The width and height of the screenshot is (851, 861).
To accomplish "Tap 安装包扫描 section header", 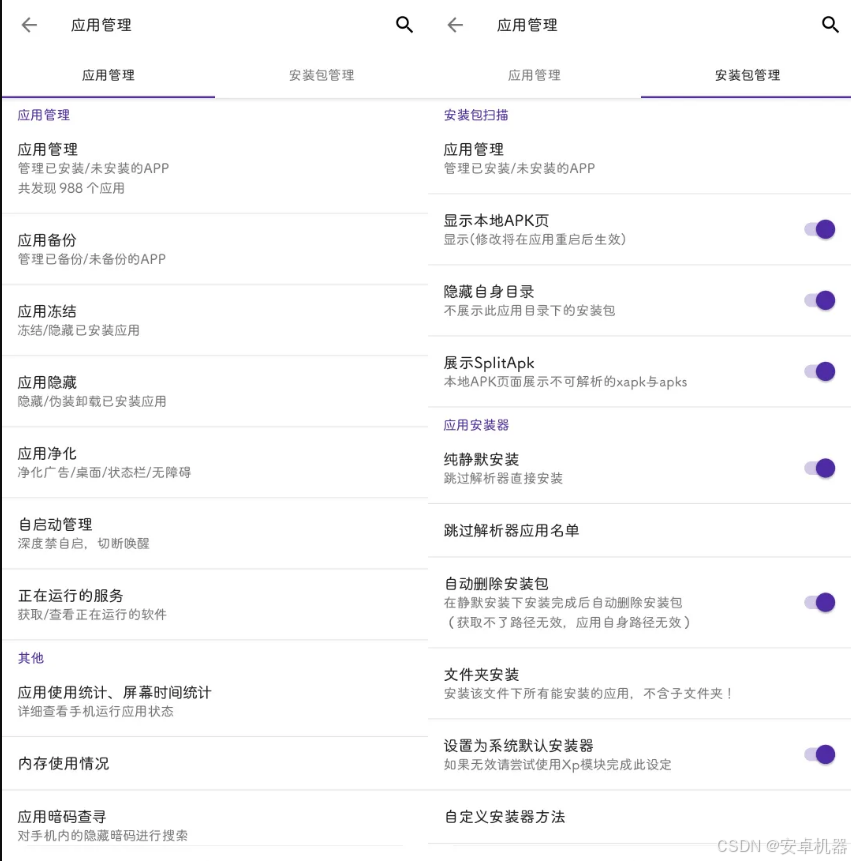I will point(476,115).
